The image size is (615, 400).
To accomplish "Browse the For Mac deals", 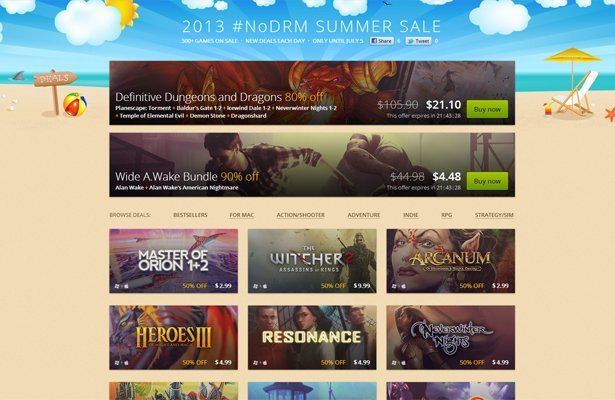I will (x=242, y=215).
